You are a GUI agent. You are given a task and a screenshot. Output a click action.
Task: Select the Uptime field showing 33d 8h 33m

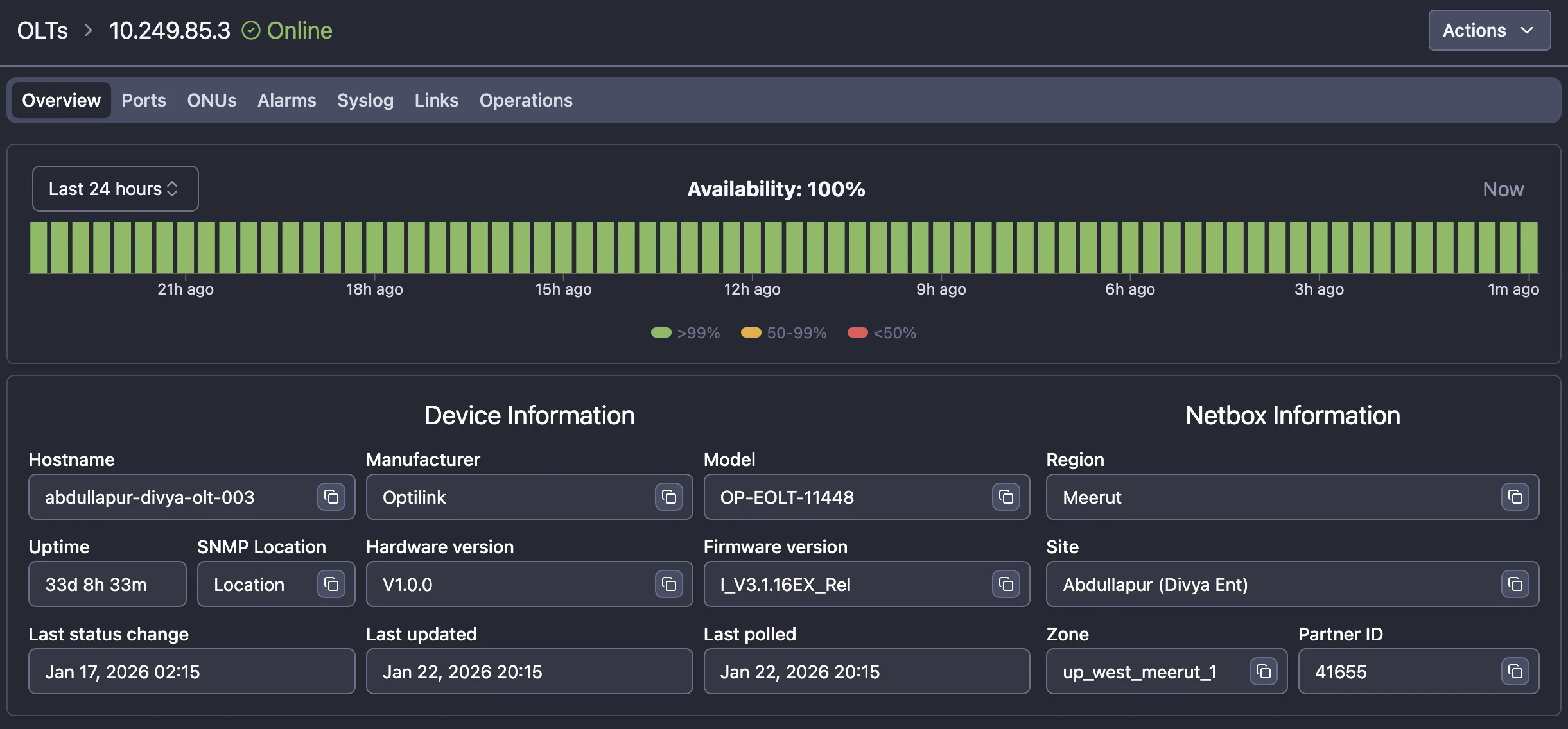107,584
